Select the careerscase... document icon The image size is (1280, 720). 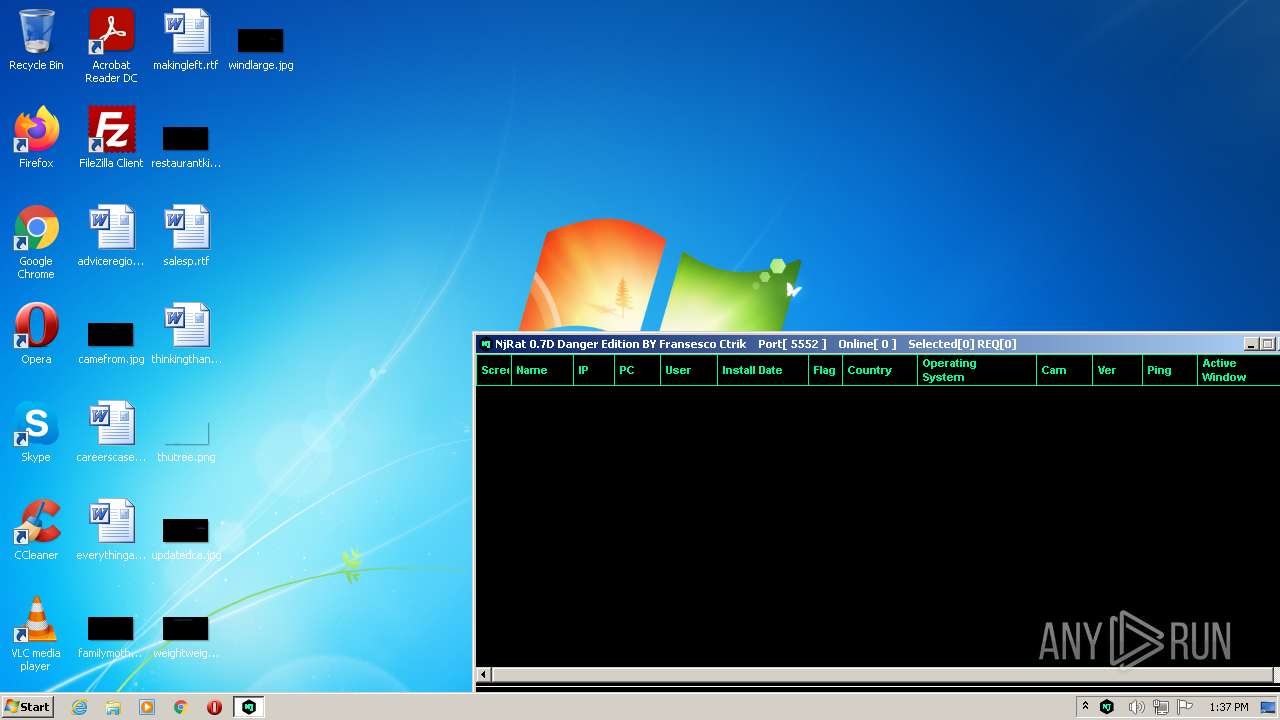tap(111, 432)
